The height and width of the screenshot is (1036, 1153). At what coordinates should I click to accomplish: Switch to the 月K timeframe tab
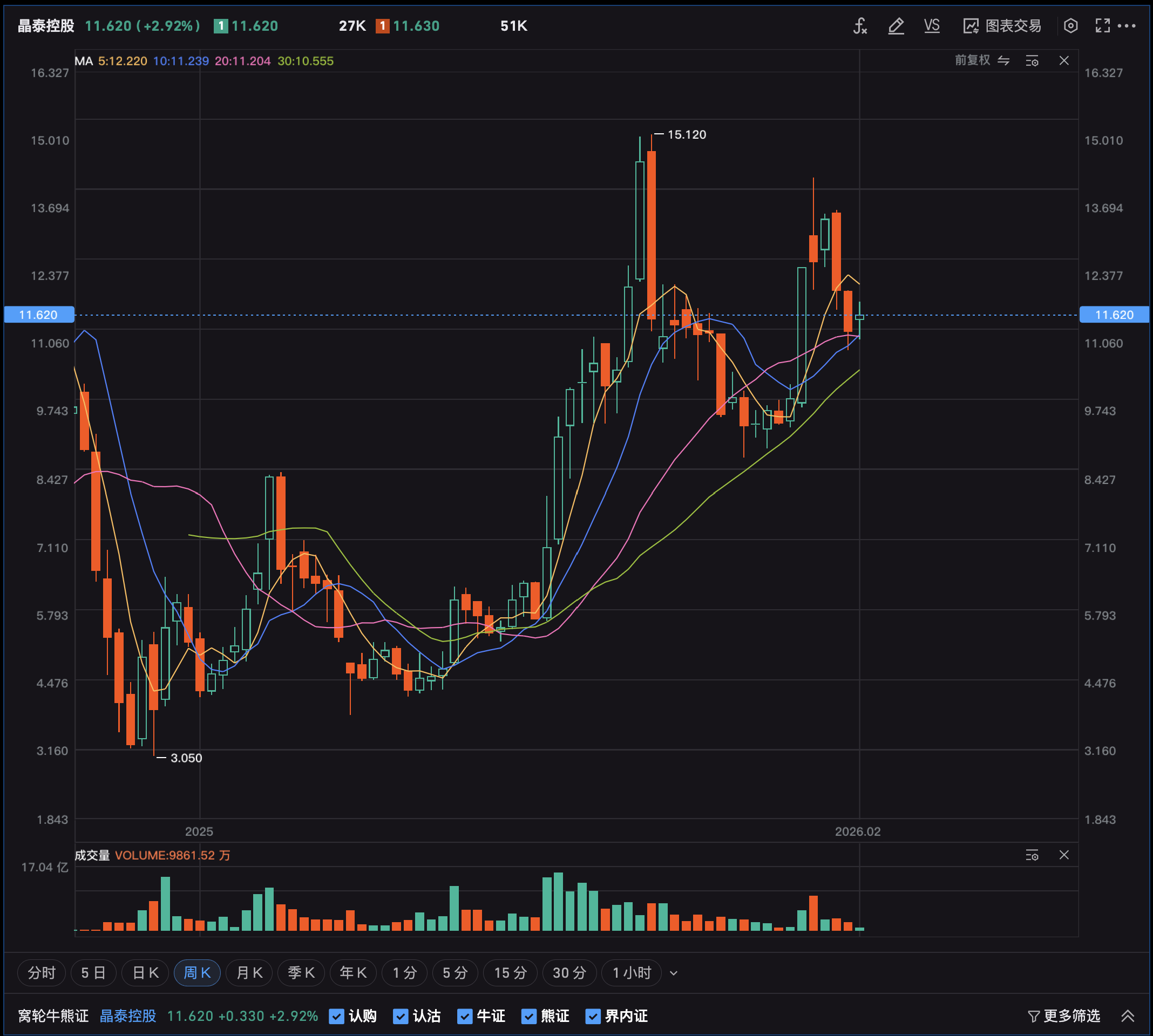(249, 973)
